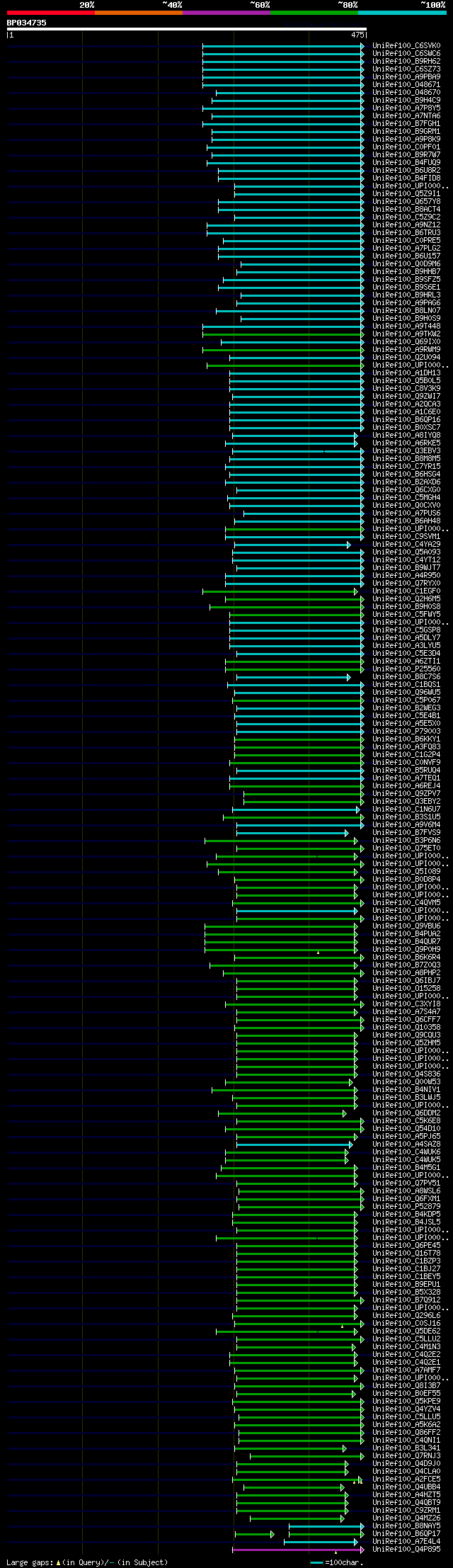453x1568 pixels.
Task: Click UniRef100_A7P8Y5 label
Action: point(406,108)
